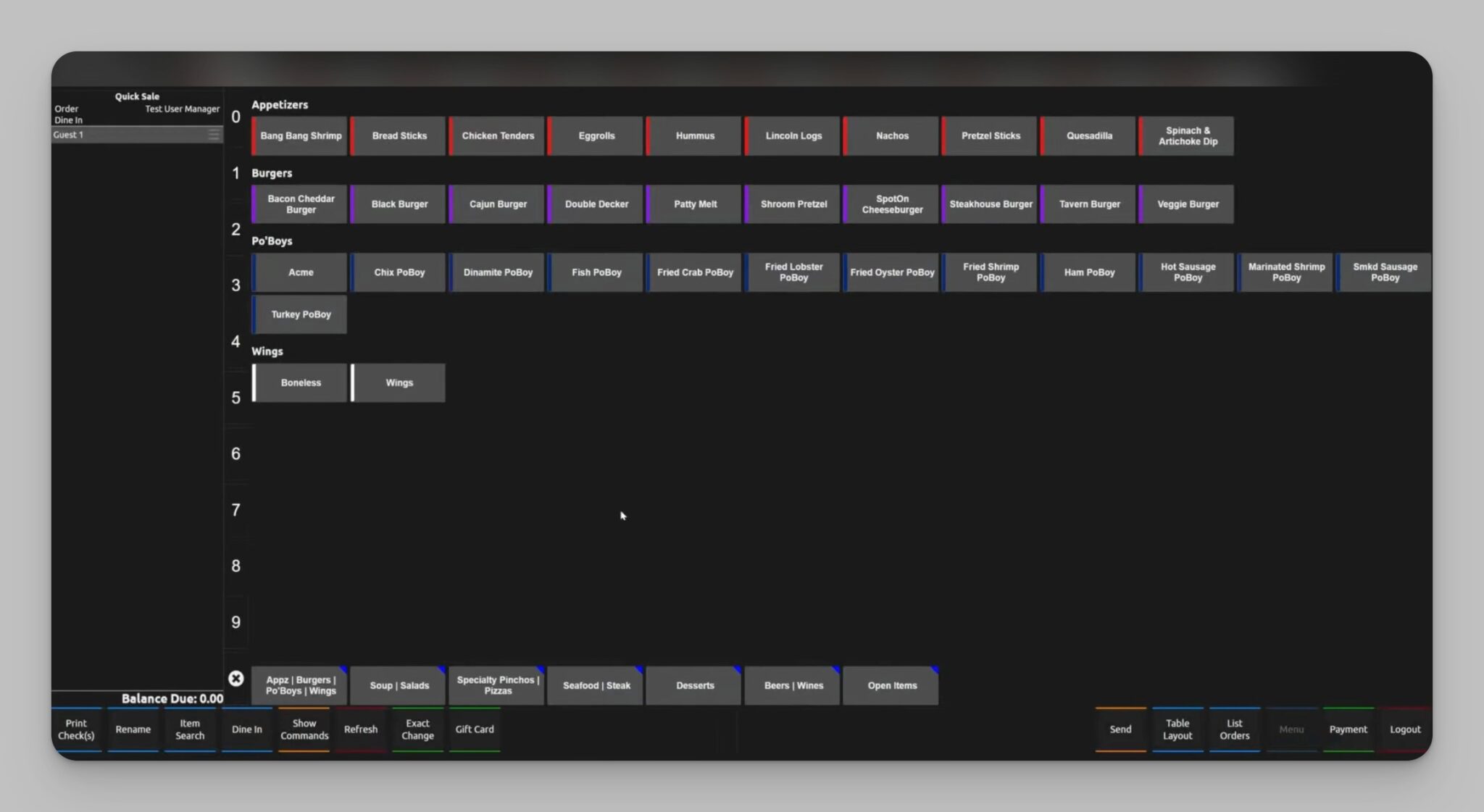
Task: Open the Soup | Salads menu tab
Action: click(x=398, y=685)
